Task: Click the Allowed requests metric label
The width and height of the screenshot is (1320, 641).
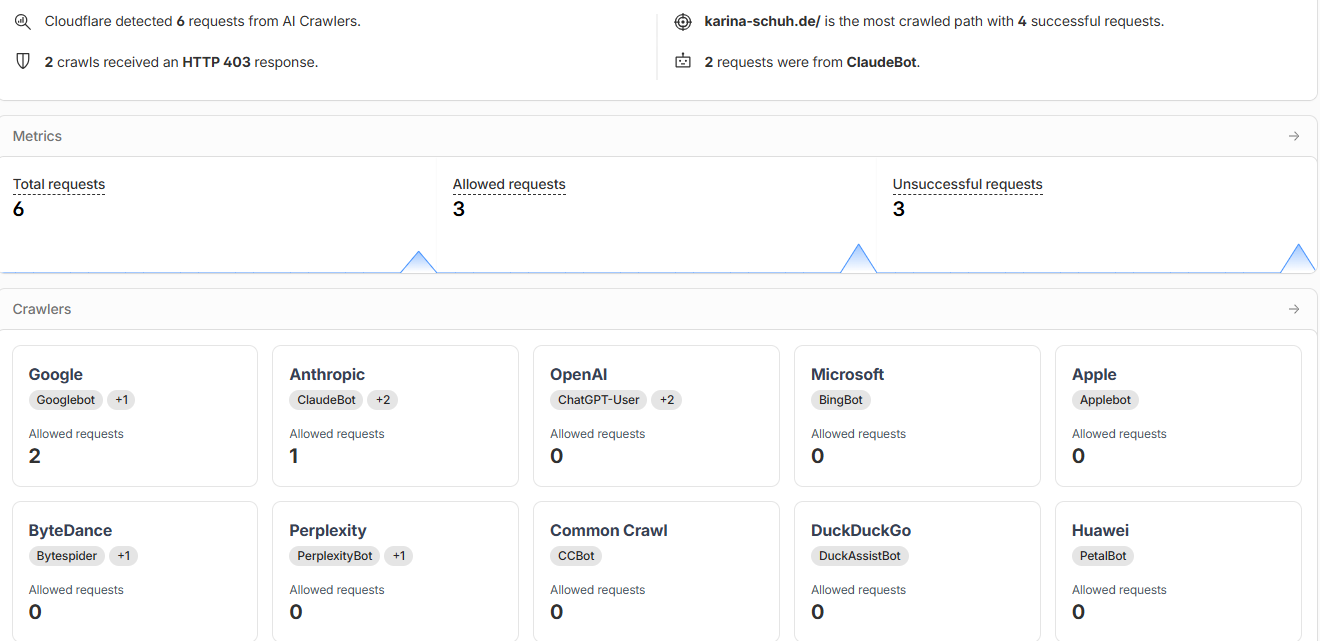Action: pyautogui.click(x=509, y=185)
